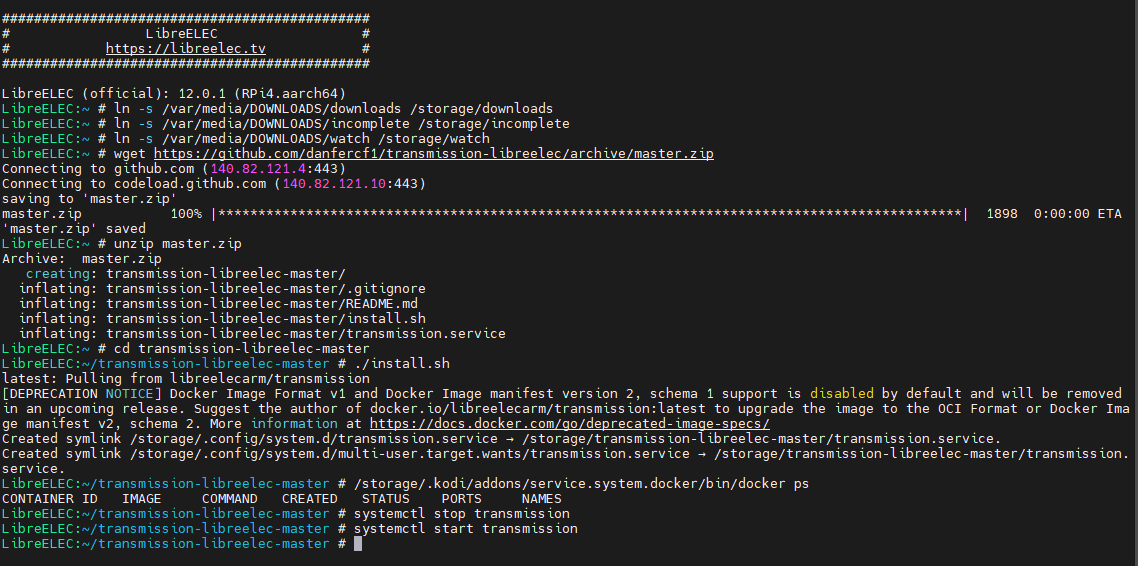Click the "systemctl stop transmission" command
This screenshot has height=566, width=1138.
pos(461,514)
